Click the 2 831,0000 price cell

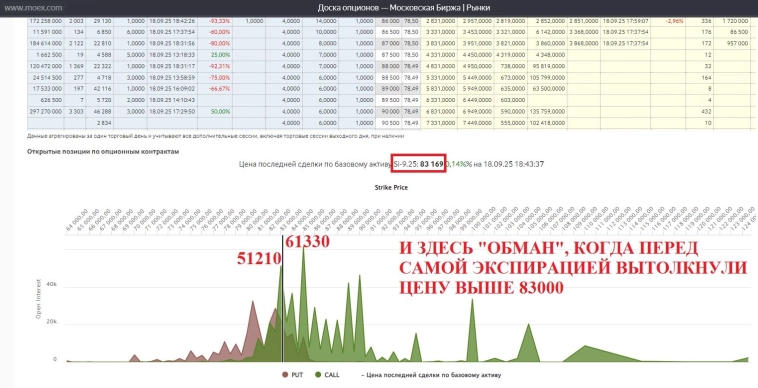[x=440, y=21]
